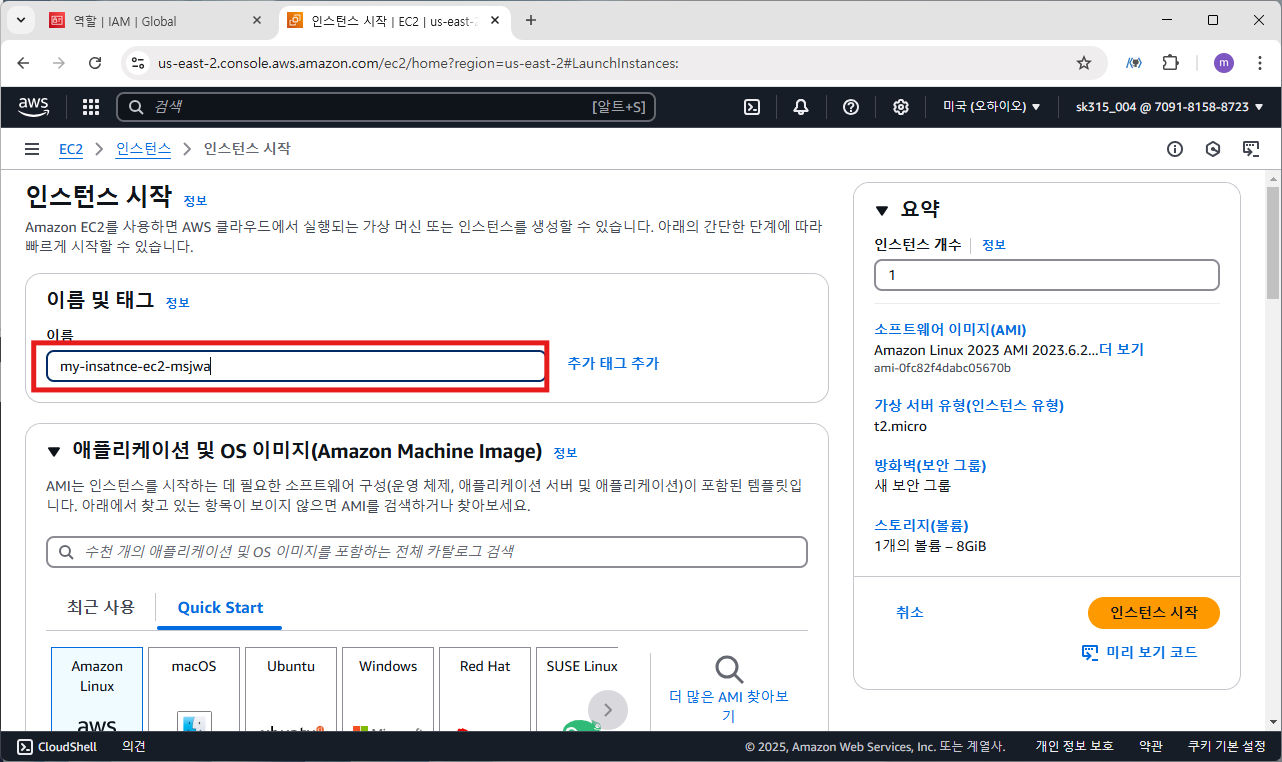This screenshot has height=762, width=1282.
Task: Open the notifications bell
Action: pyautogui.click(x=801, y=107)
